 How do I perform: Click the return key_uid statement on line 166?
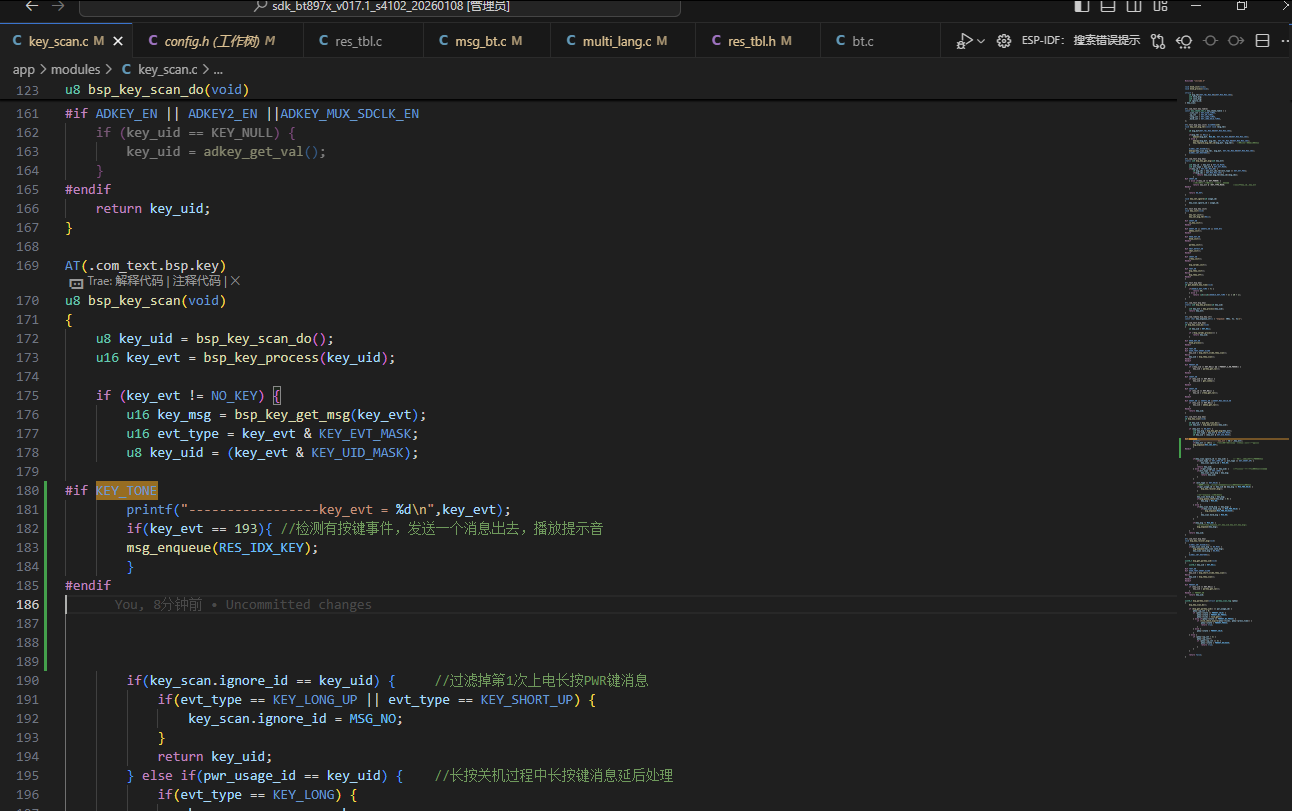(x=153, y=208)
